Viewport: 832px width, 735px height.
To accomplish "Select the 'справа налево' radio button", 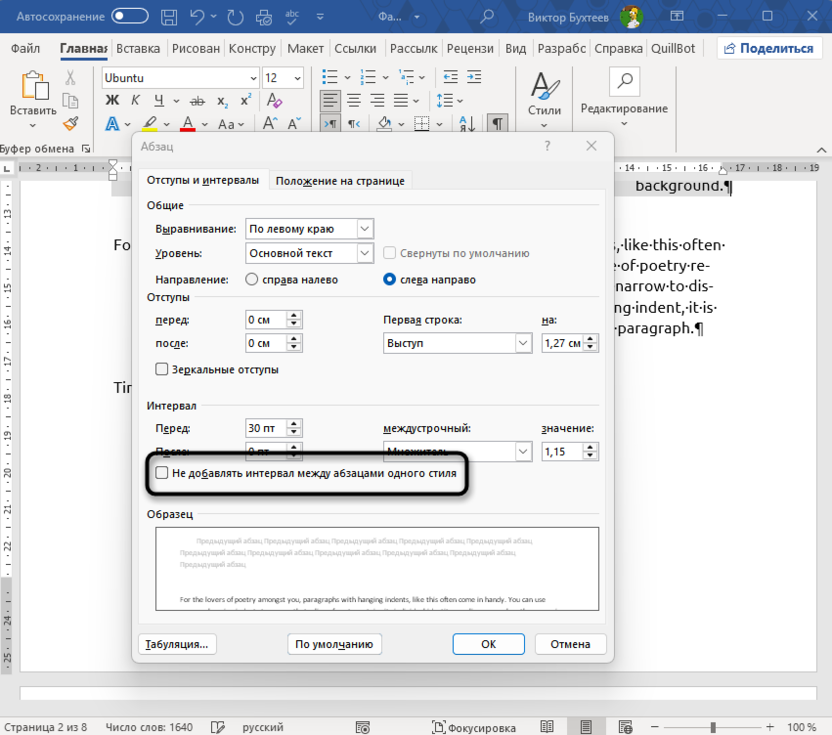I will click(252, 280).
